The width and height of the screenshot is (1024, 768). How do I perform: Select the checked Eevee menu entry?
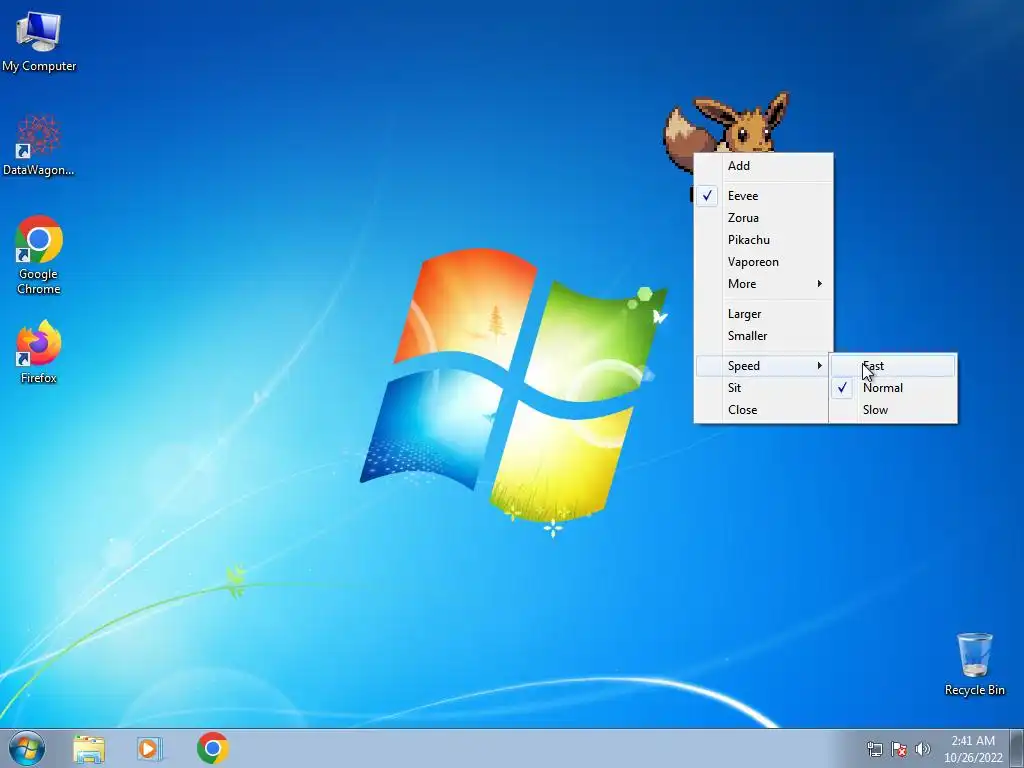coord(764,196)
